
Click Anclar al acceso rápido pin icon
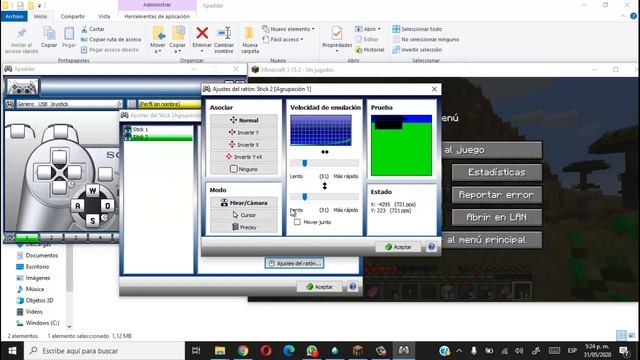coord(21,33)
